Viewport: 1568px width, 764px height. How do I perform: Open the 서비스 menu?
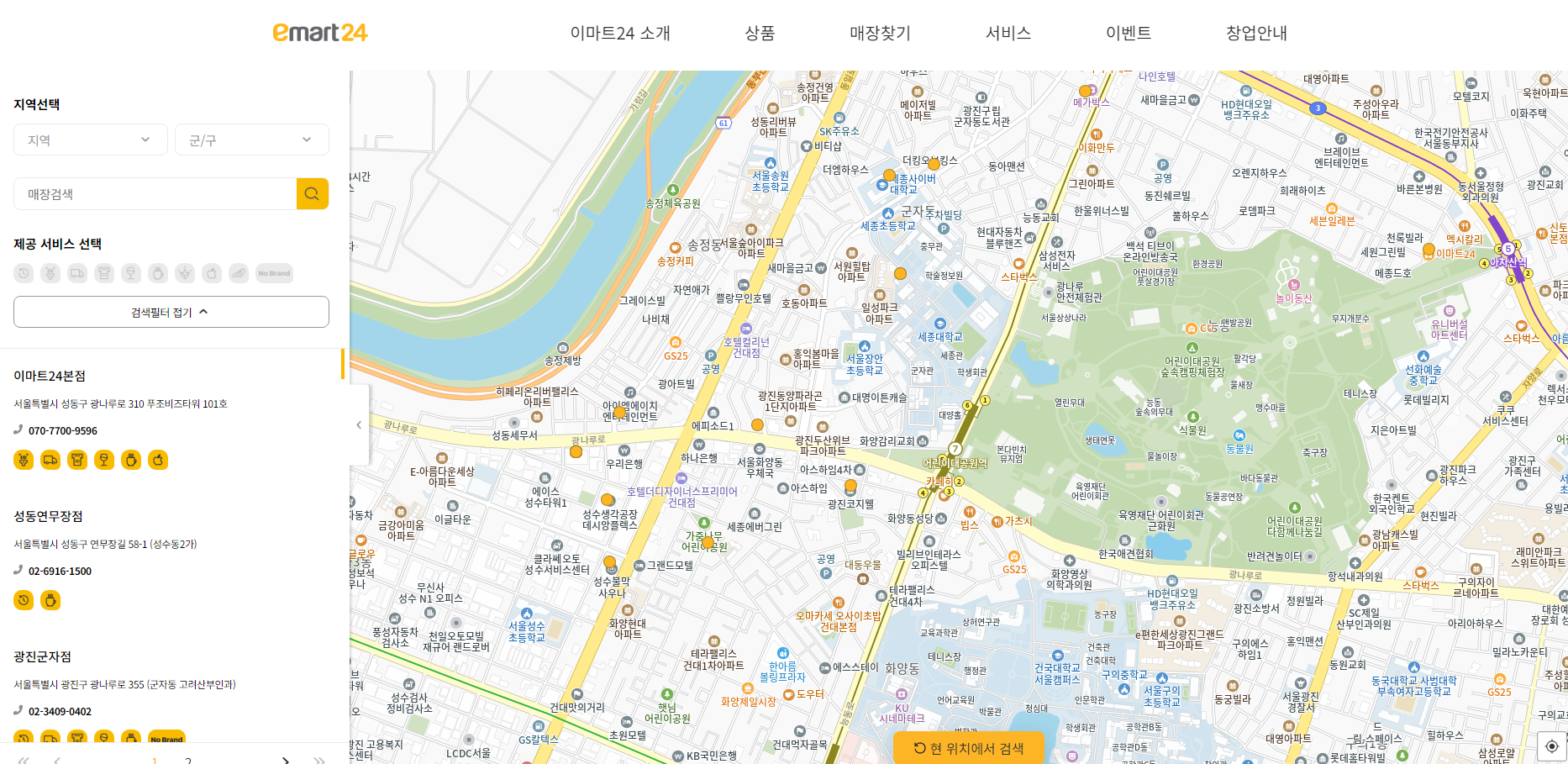1008,33
